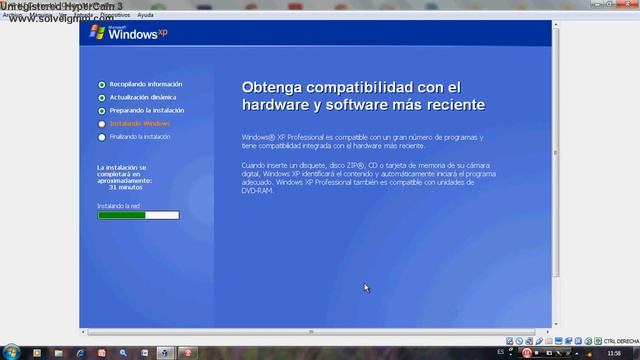
Task: Open Windows Explorer folder icon in taskbar
Action: point(59,353)
